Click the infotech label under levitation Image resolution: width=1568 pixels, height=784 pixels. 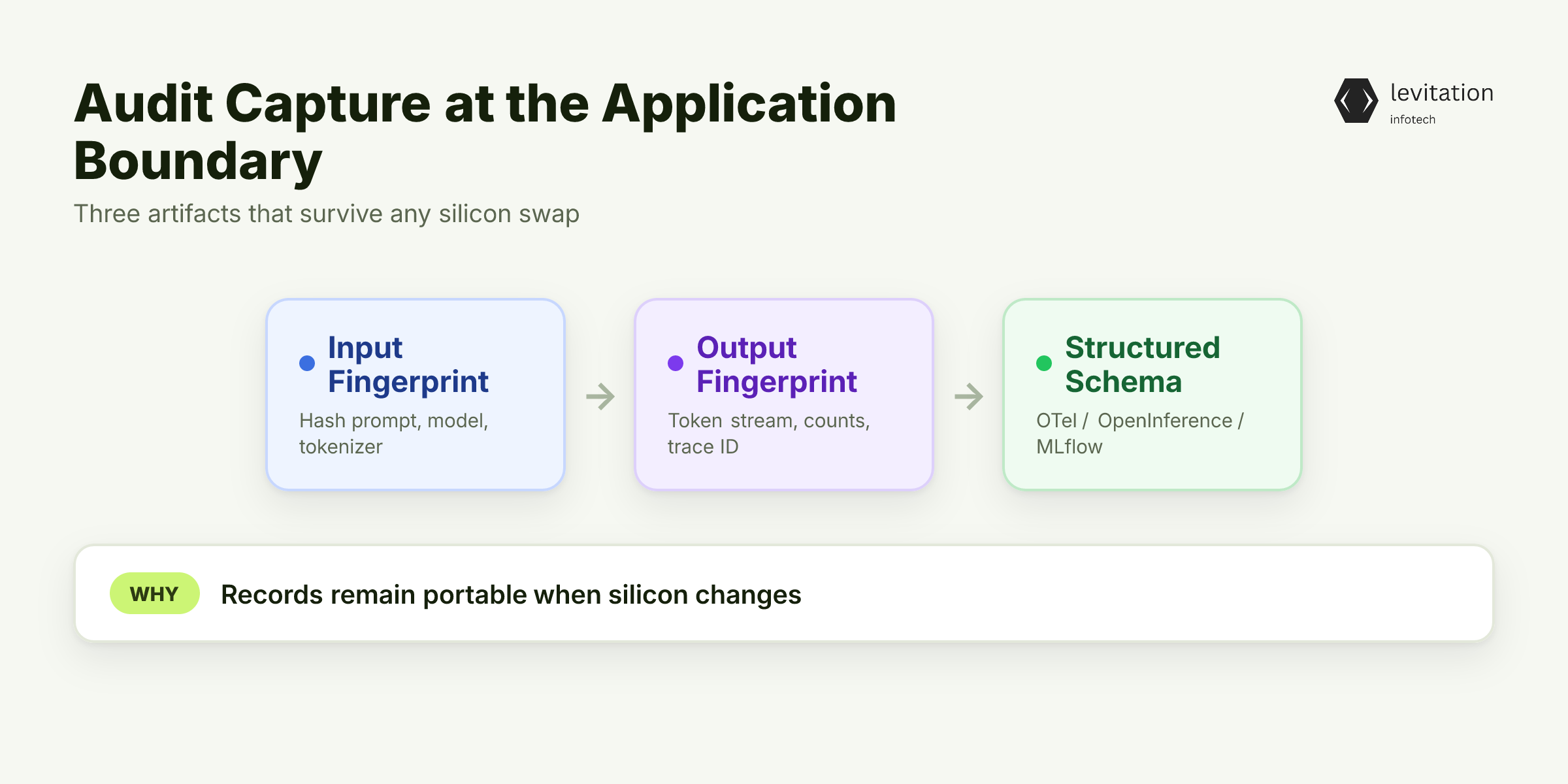pos(1413,120)
